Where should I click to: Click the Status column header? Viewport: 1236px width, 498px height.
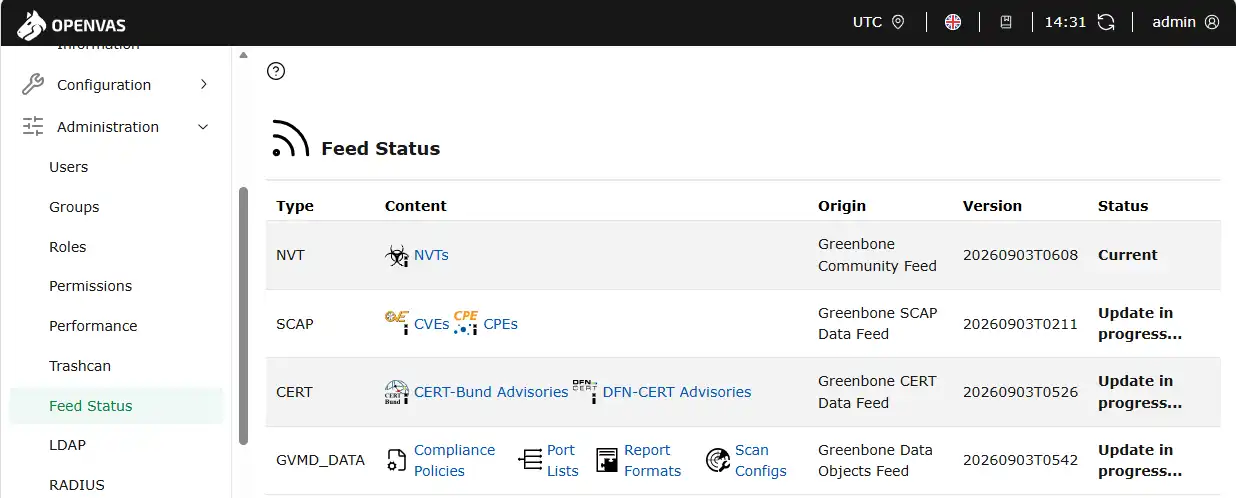pos(1123,206)
